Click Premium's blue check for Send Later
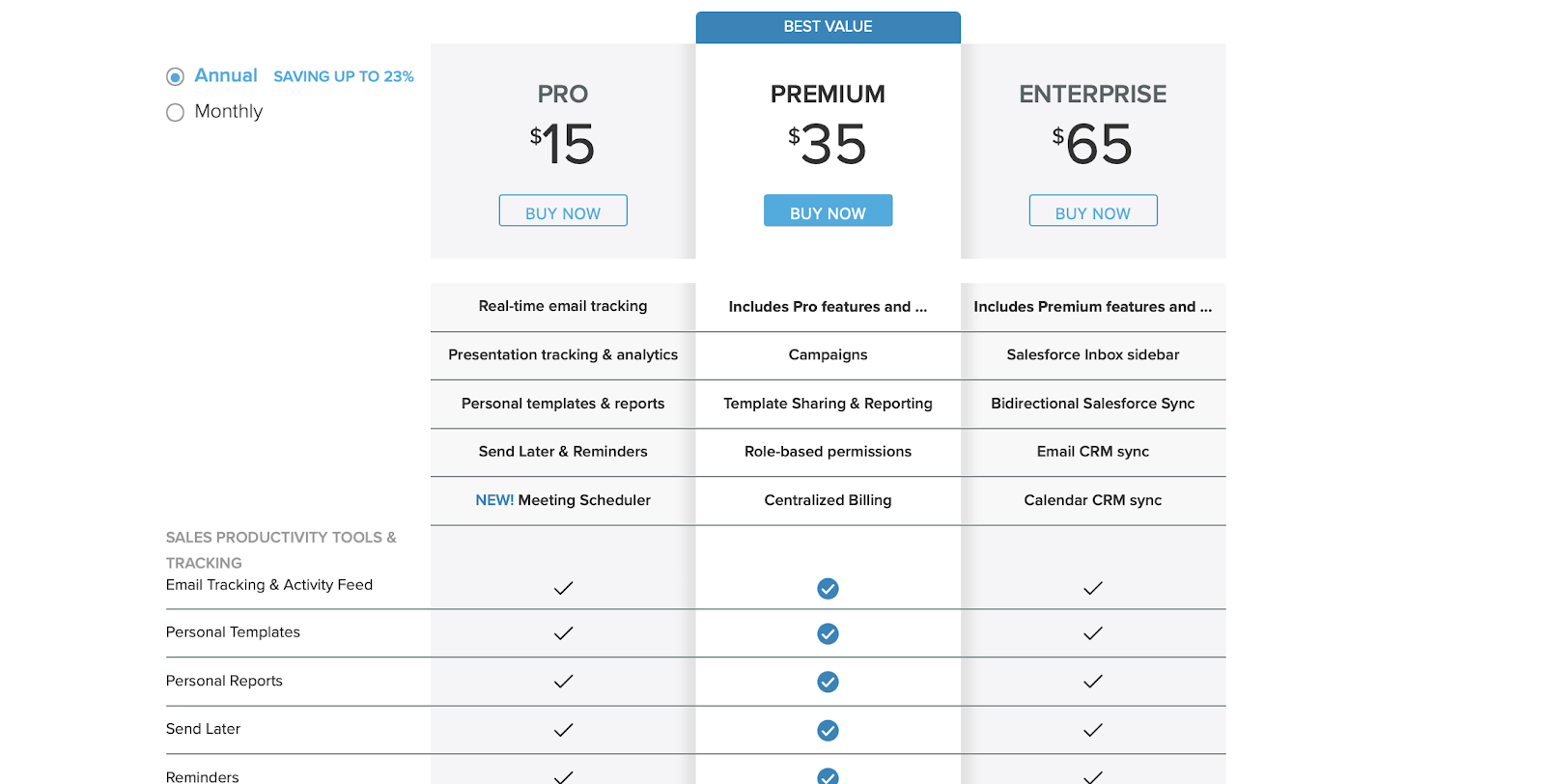Viewport: 1545px width, 784px height. click(828, 731)
